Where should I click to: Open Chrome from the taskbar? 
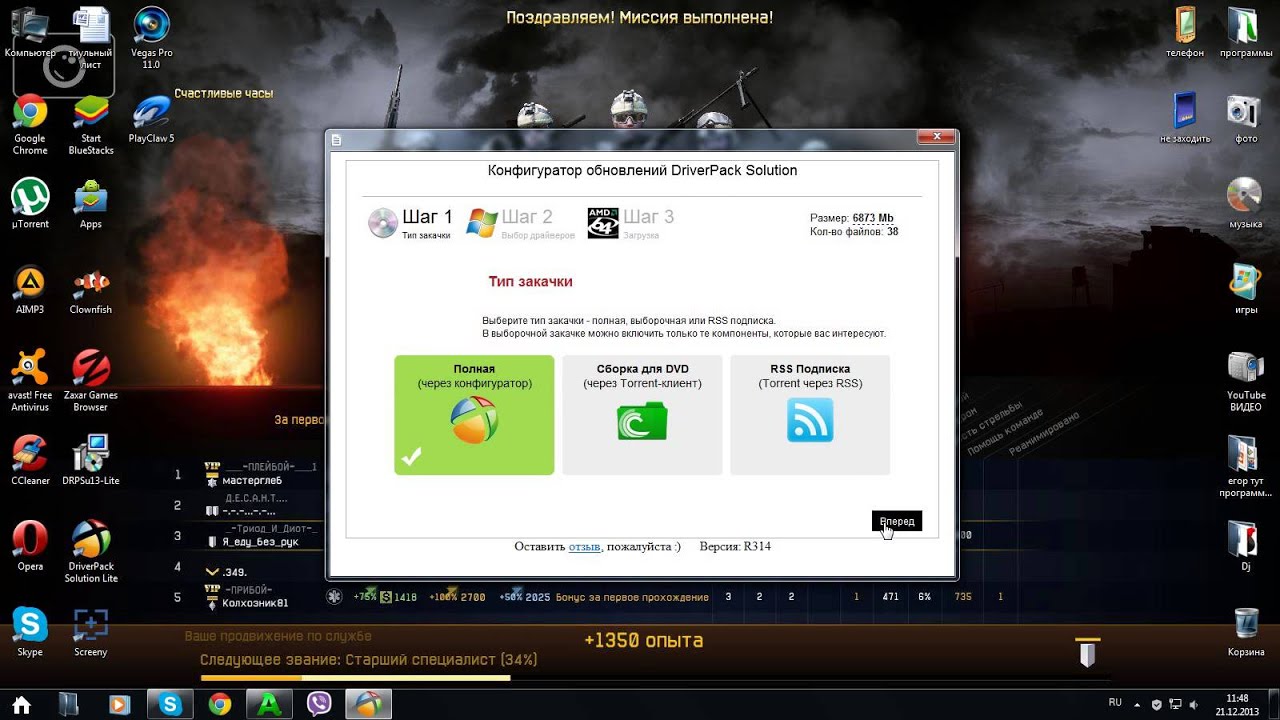(x=219, y=705)
